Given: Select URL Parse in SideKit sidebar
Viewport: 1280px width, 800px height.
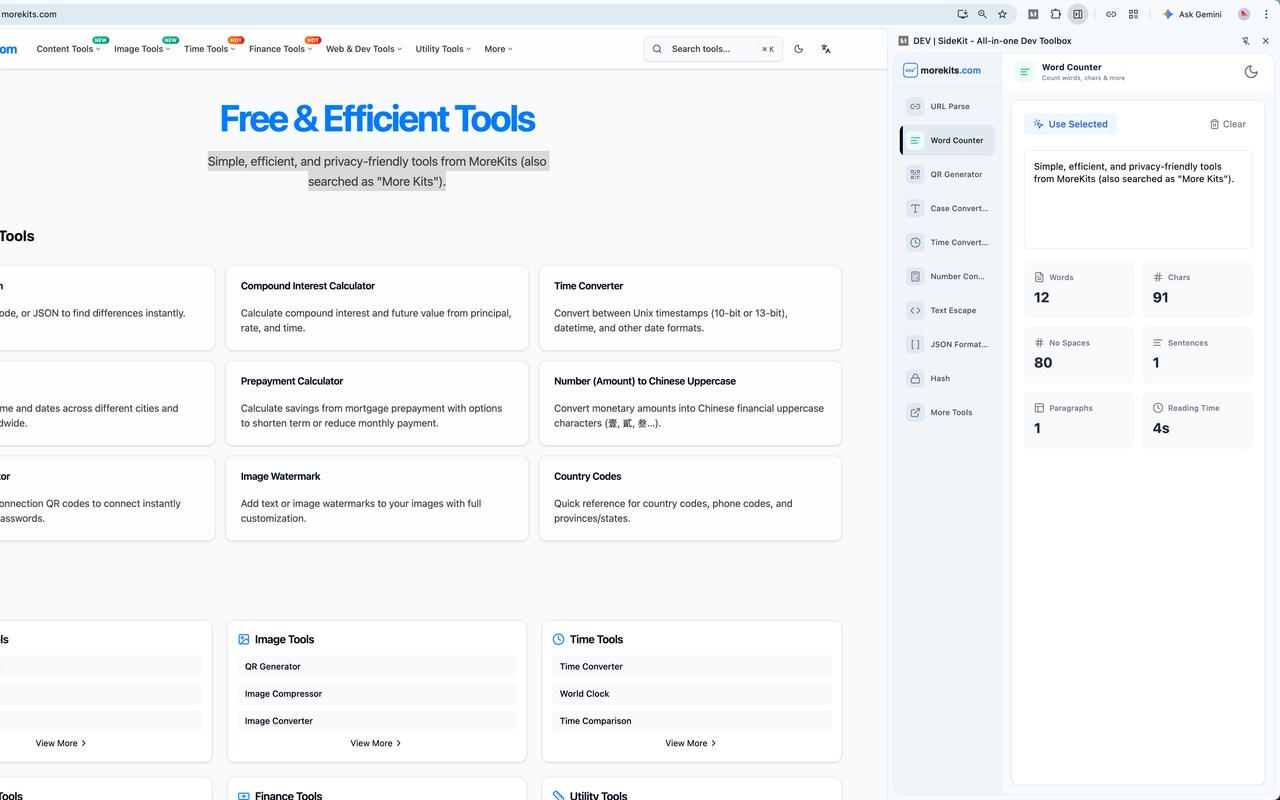Looking at the screenshot, I should pyautogui.click(x=948, y=106).
